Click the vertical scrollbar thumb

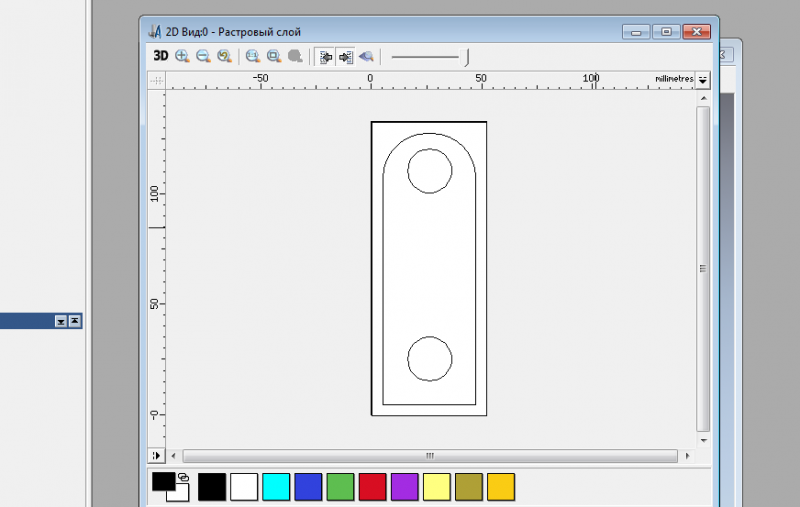tap(703, 269)
